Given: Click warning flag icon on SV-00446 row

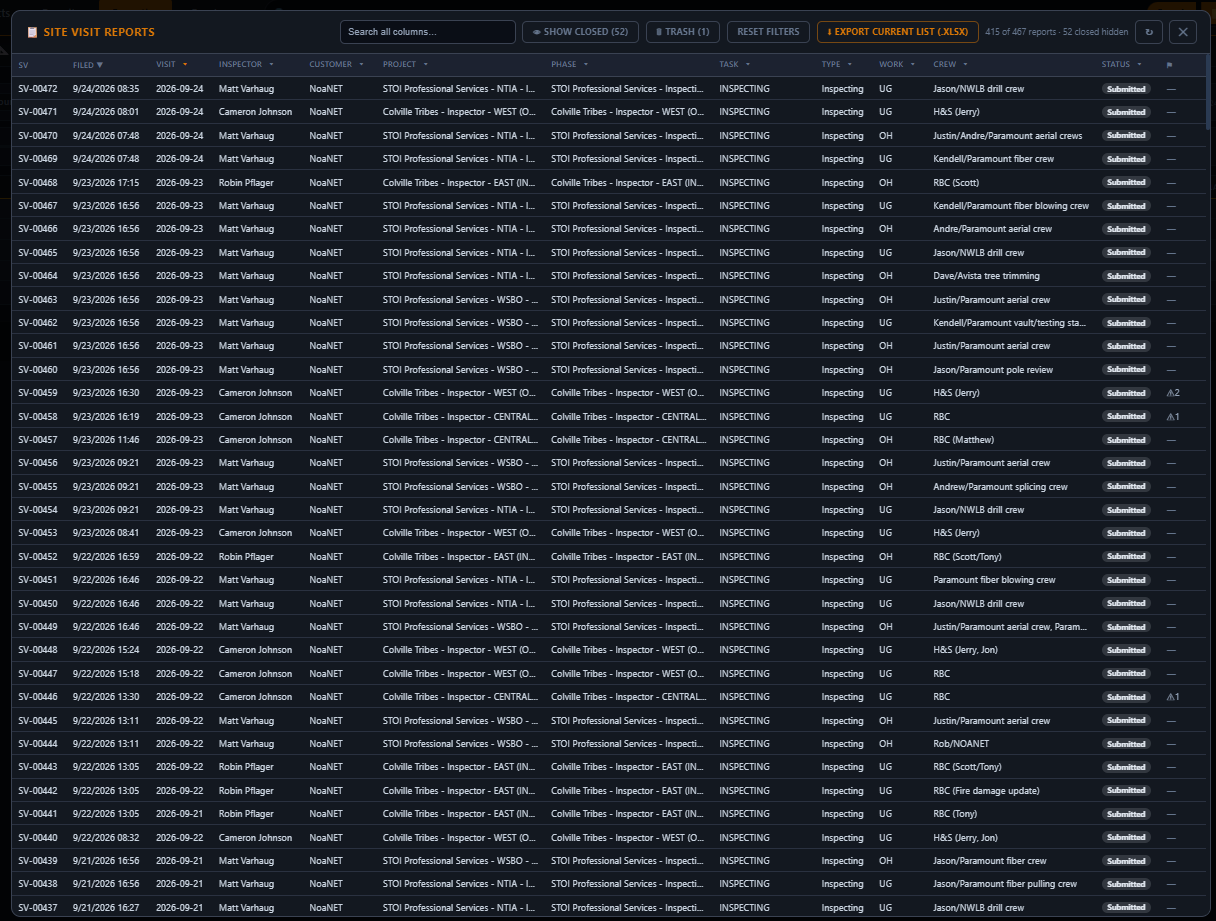Looking at the screenshot, I should (1173, 697).
